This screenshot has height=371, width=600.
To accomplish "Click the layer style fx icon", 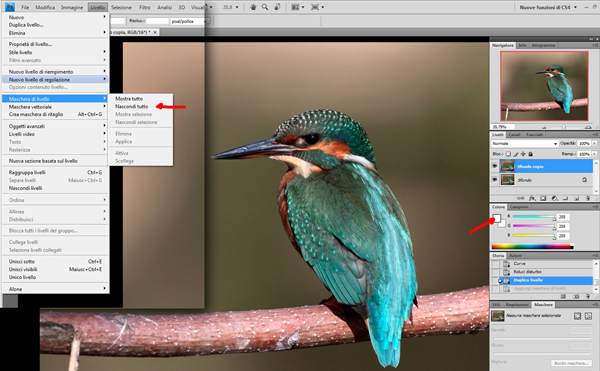I will (532, 198).
